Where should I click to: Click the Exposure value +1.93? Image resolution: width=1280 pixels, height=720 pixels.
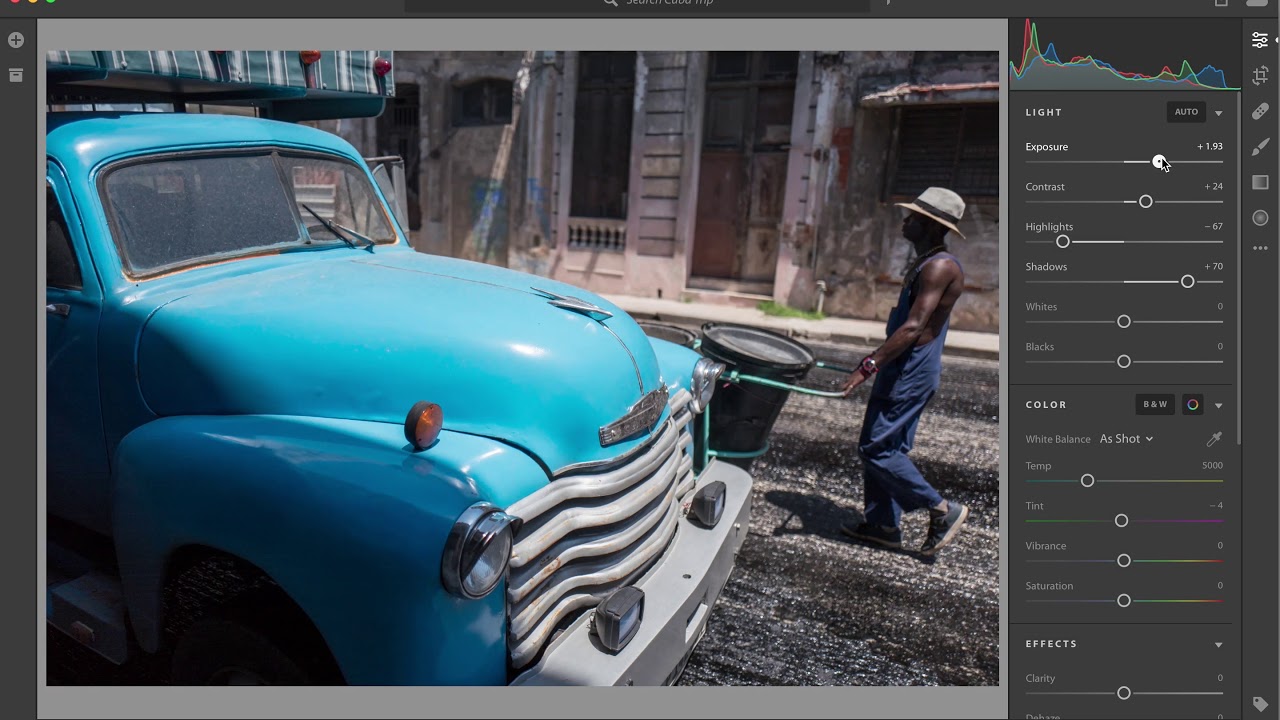(x=1210, y=146)
